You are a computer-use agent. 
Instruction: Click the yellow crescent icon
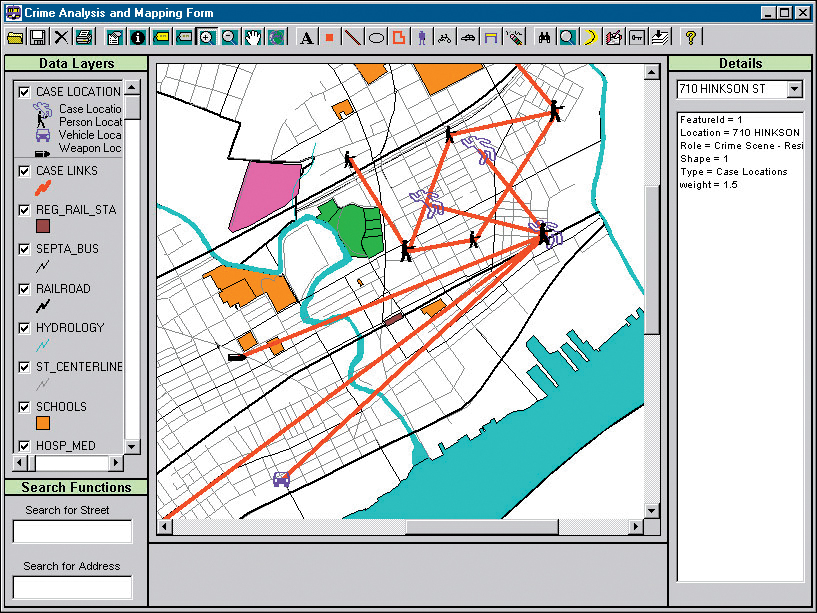point(590,38)
